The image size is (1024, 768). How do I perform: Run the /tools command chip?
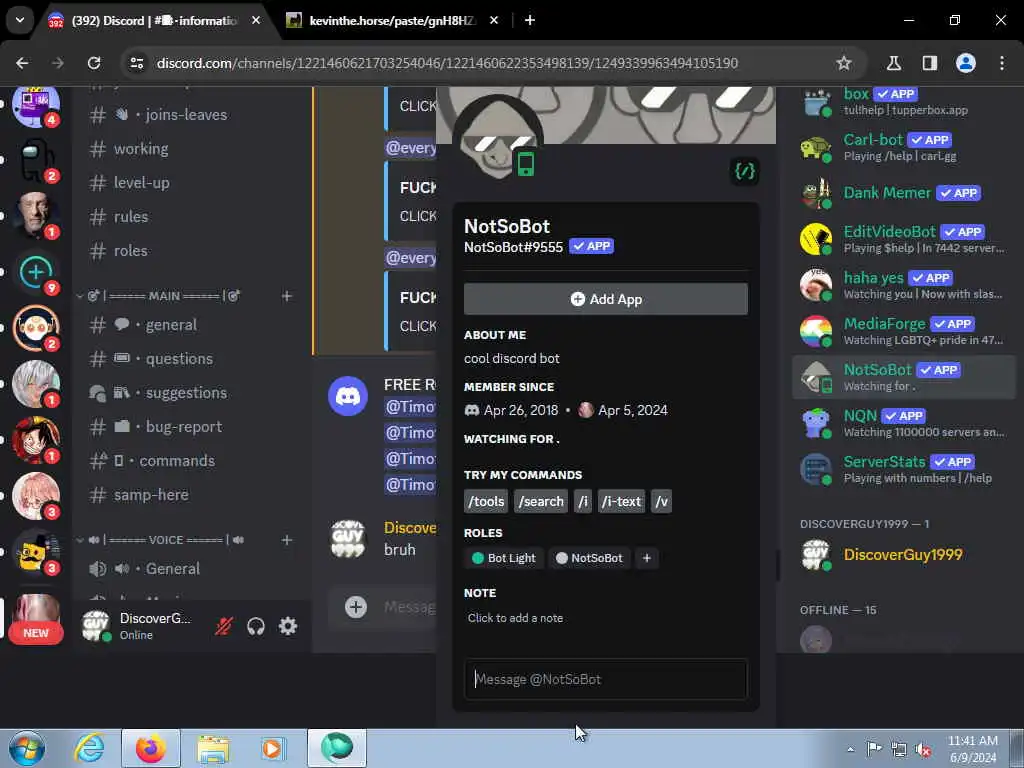[x=487, y=502]
